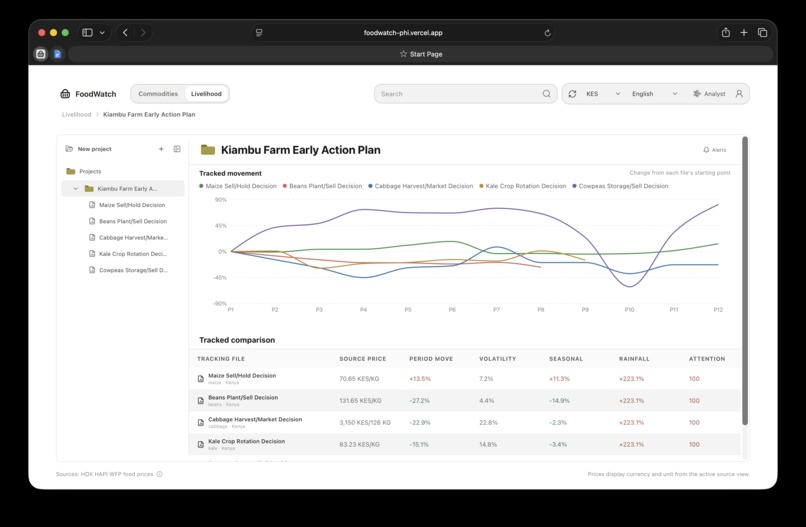
Task: Click the pinned FoodWatch tab icon
Action: pos(41,54)
